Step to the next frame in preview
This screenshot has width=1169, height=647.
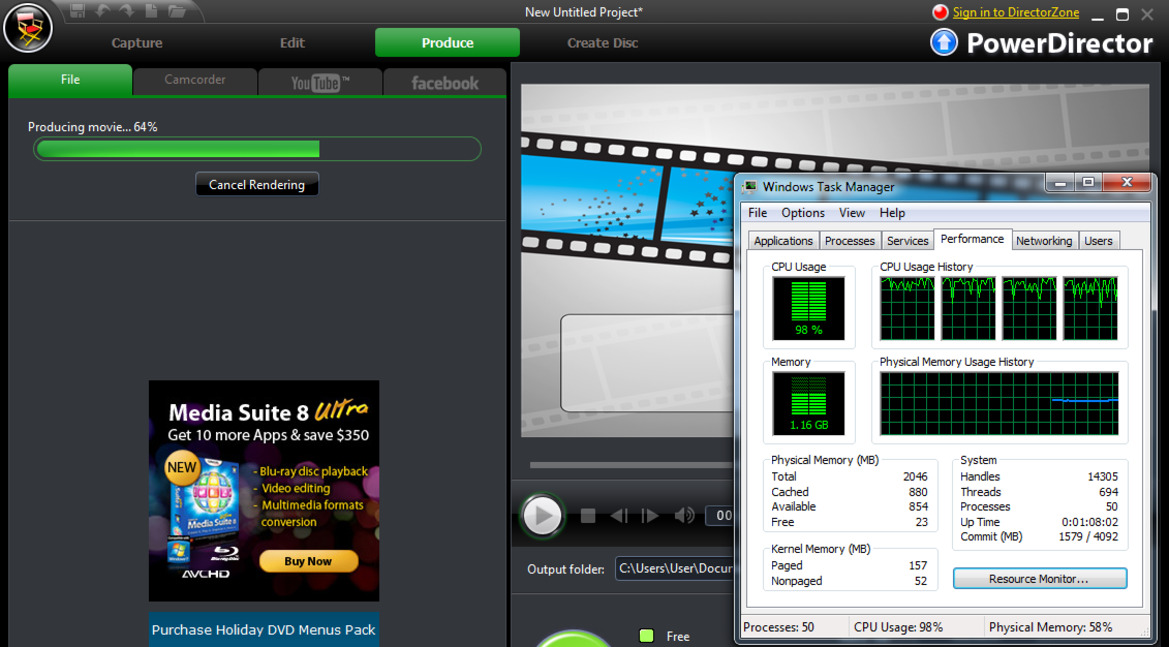pyautogui.click(x=649, y=515)
